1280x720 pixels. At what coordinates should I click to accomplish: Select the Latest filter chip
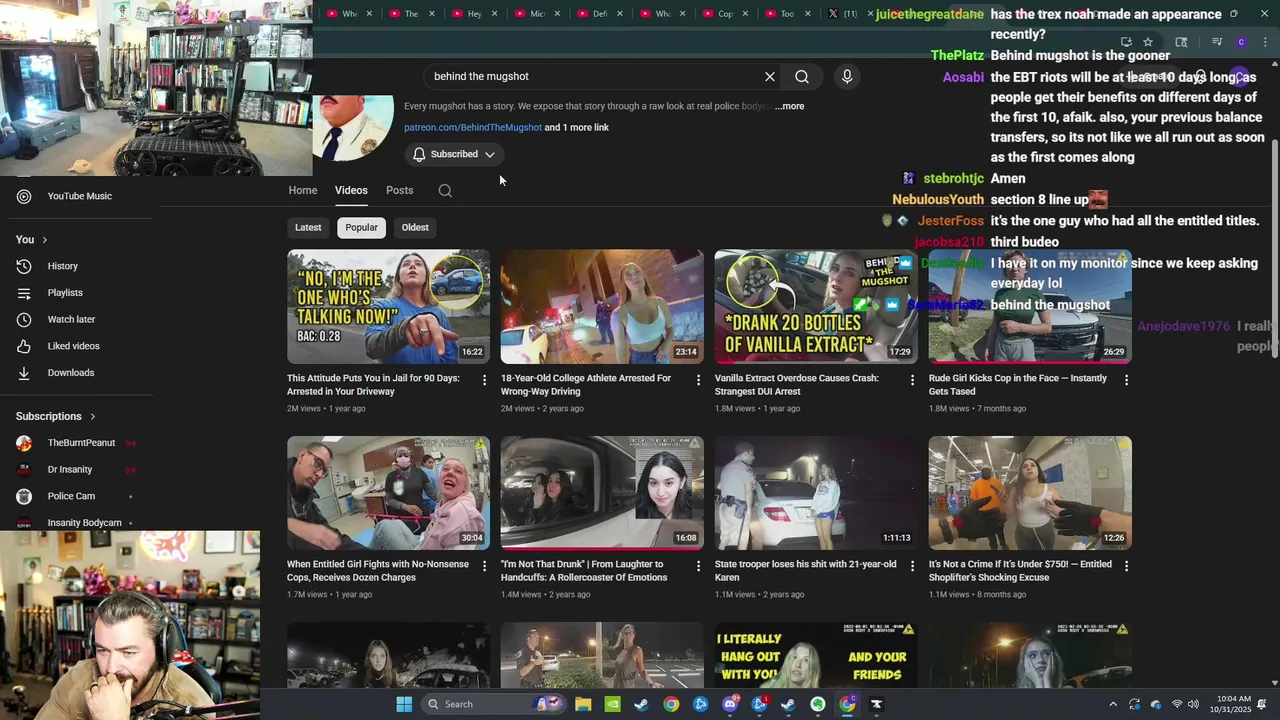308,227
